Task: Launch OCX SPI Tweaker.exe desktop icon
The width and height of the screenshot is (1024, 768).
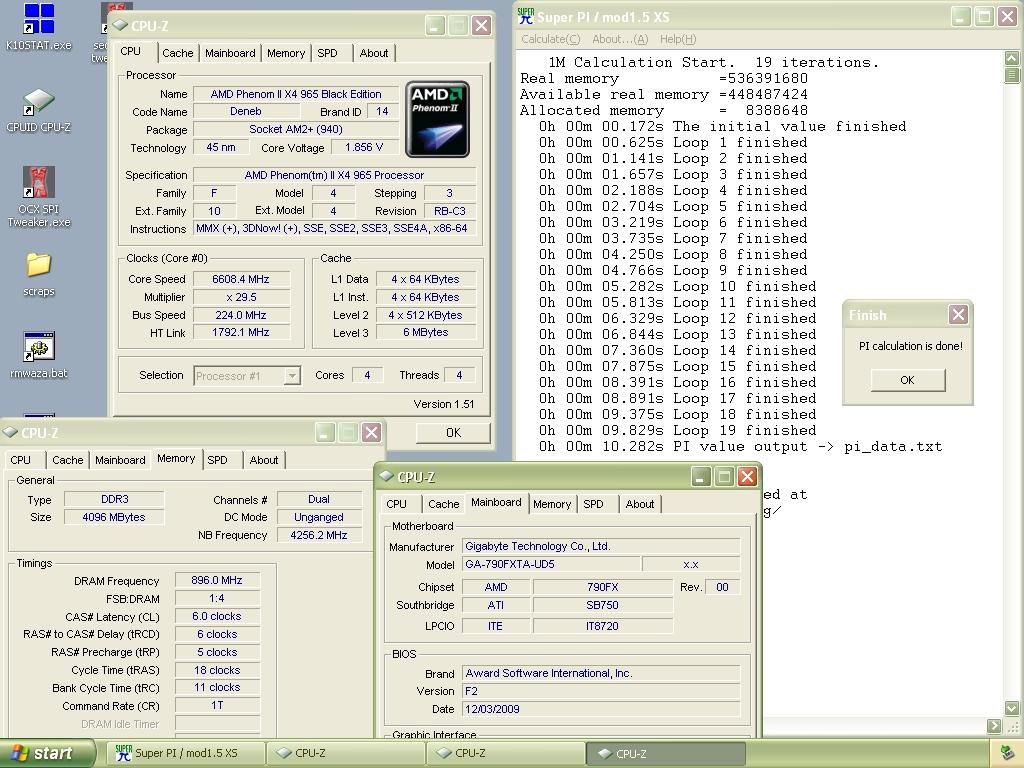Action: tap(39, 196)
